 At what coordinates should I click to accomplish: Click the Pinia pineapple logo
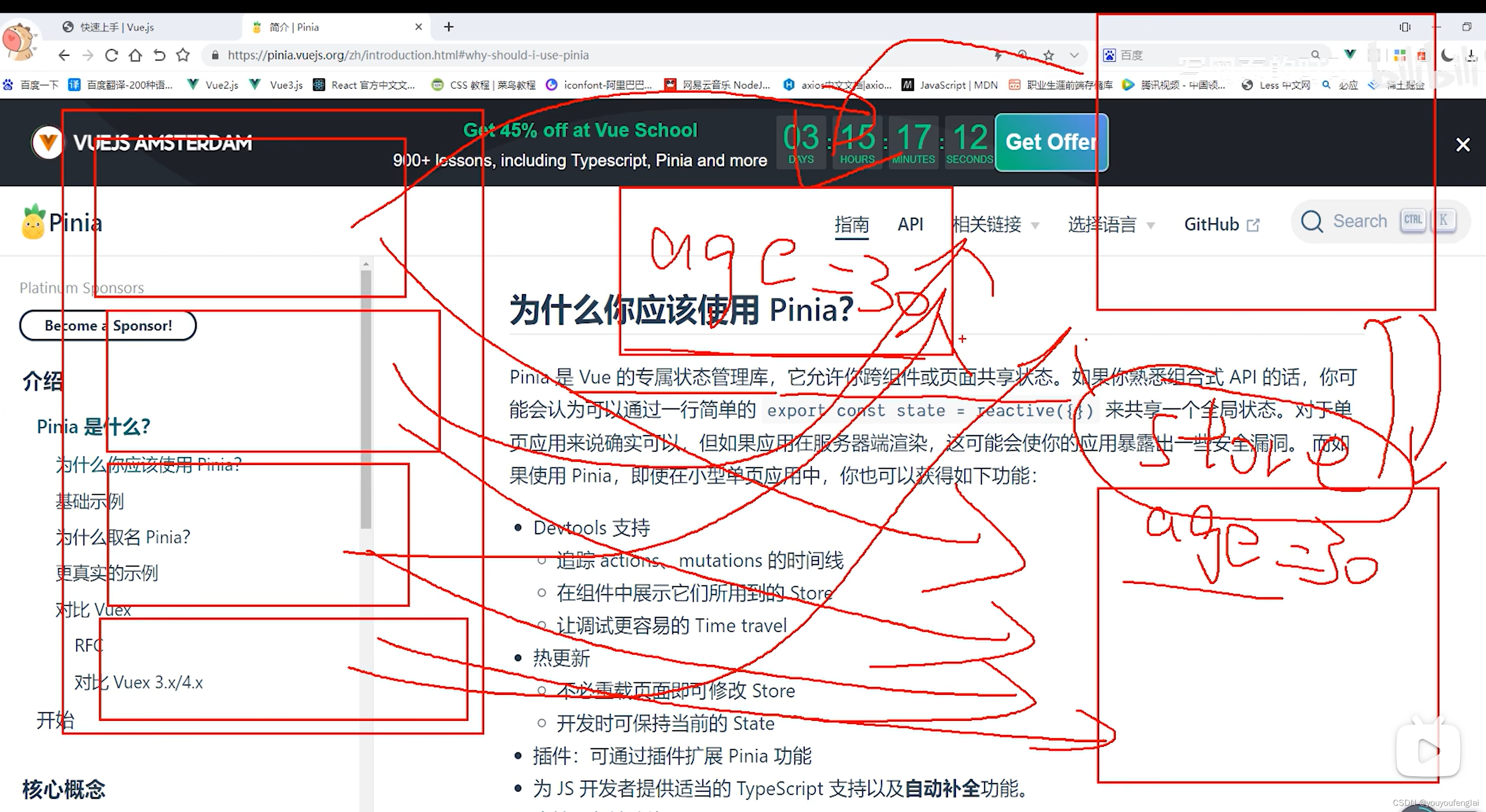tap(62, 222)
